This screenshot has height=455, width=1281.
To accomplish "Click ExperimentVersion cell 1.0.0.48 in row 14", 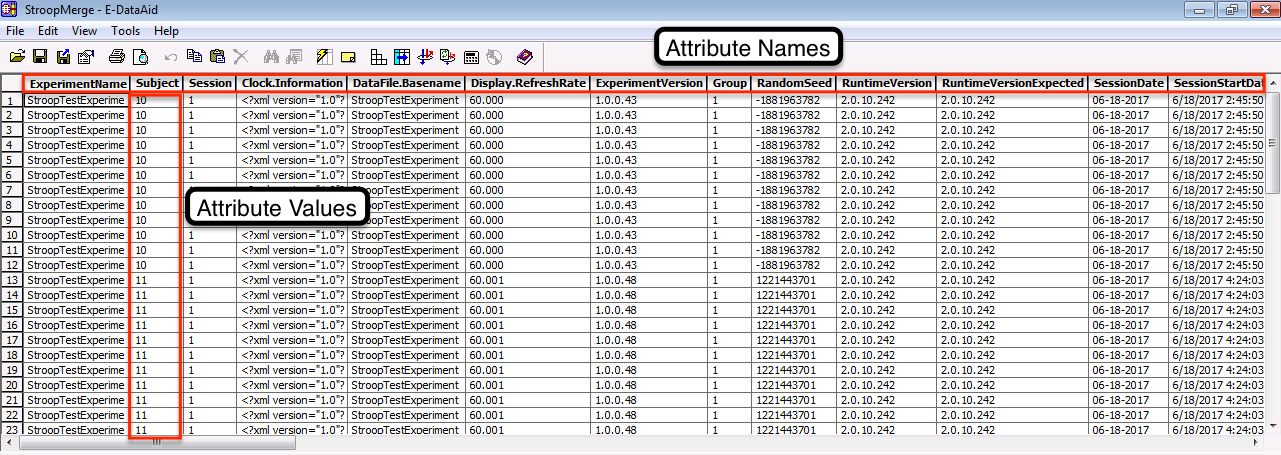I will (x=649, y=295).
